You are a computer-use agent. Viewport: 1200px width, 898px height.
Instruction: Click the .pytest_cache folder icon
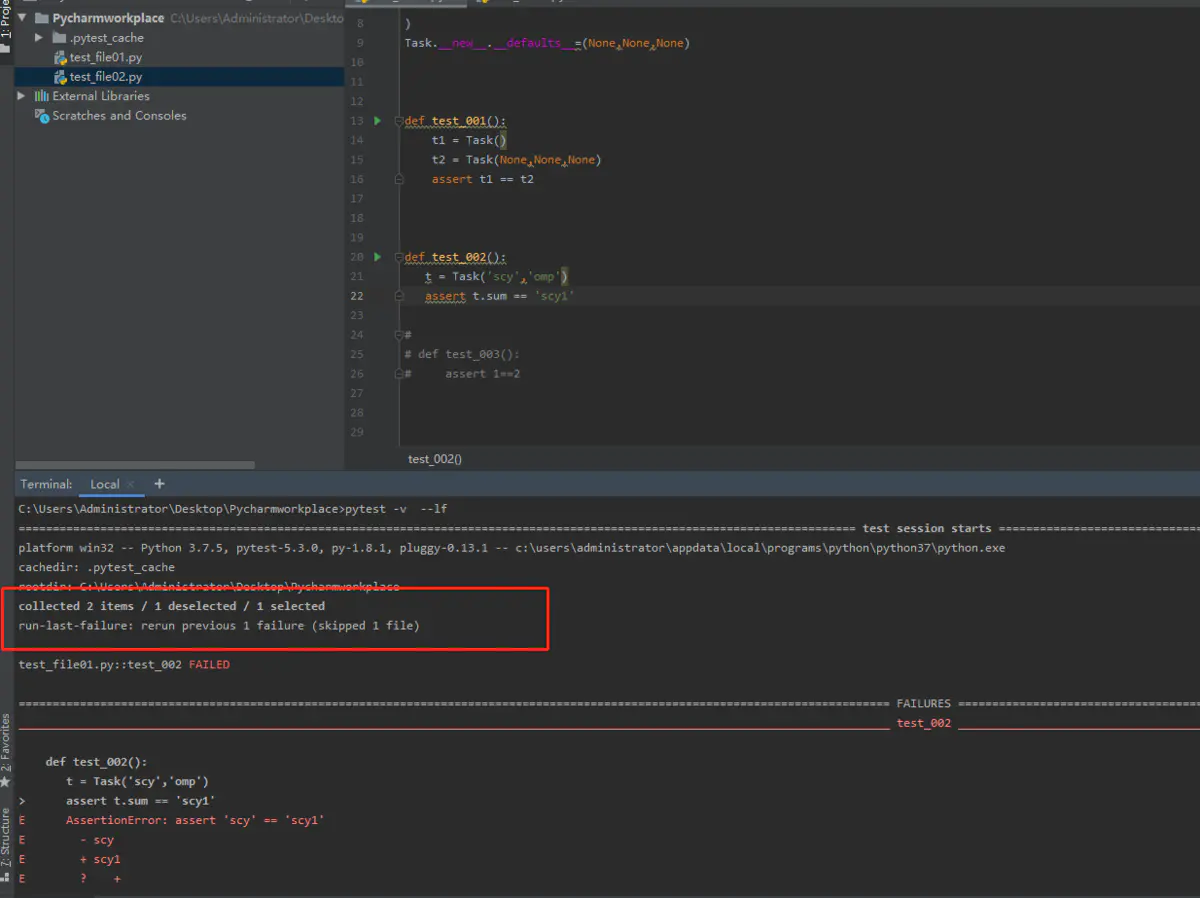click(x=59, y=38)
